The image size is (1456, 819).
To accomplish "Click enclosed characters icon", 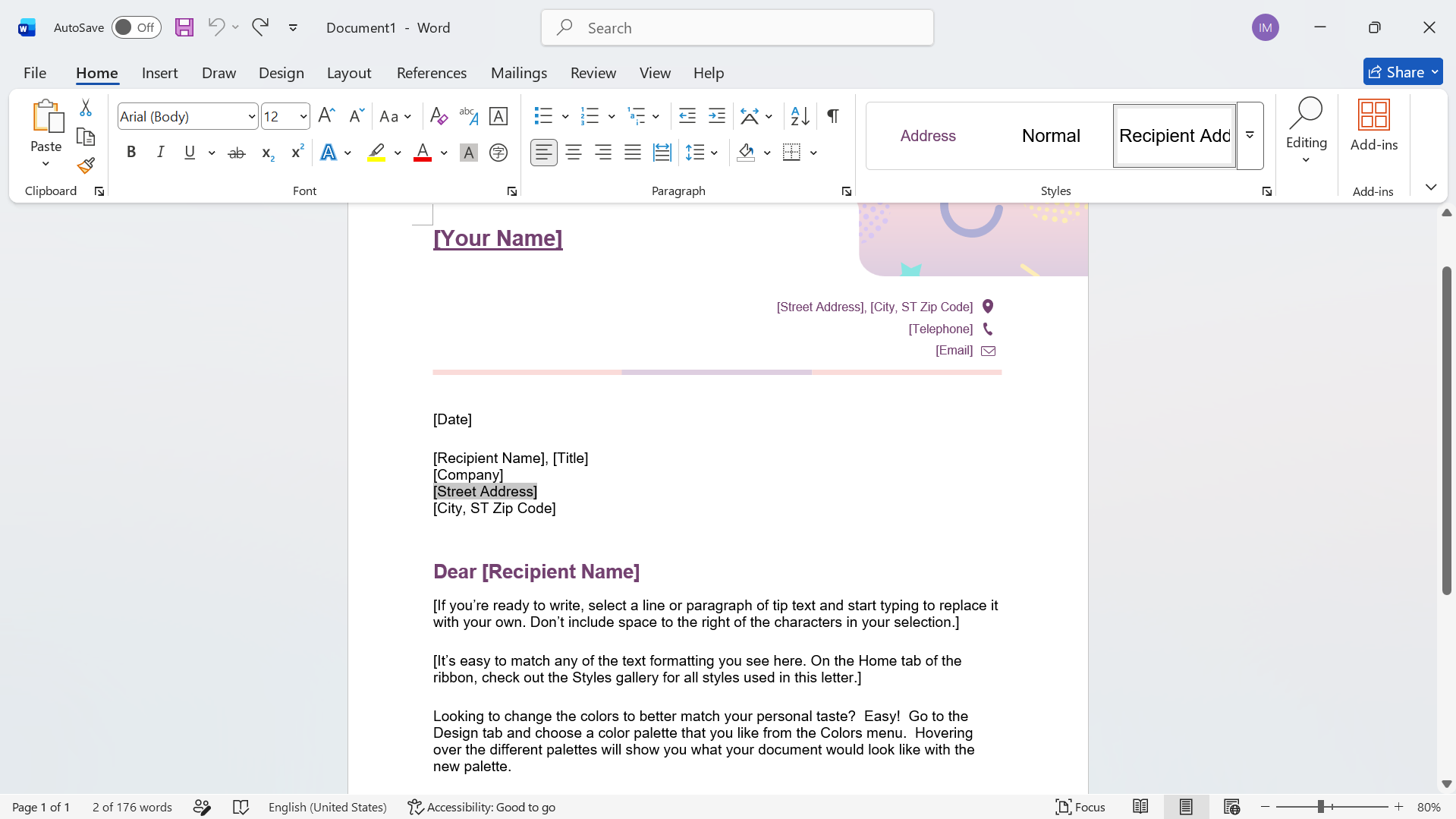I will (498, 153).
